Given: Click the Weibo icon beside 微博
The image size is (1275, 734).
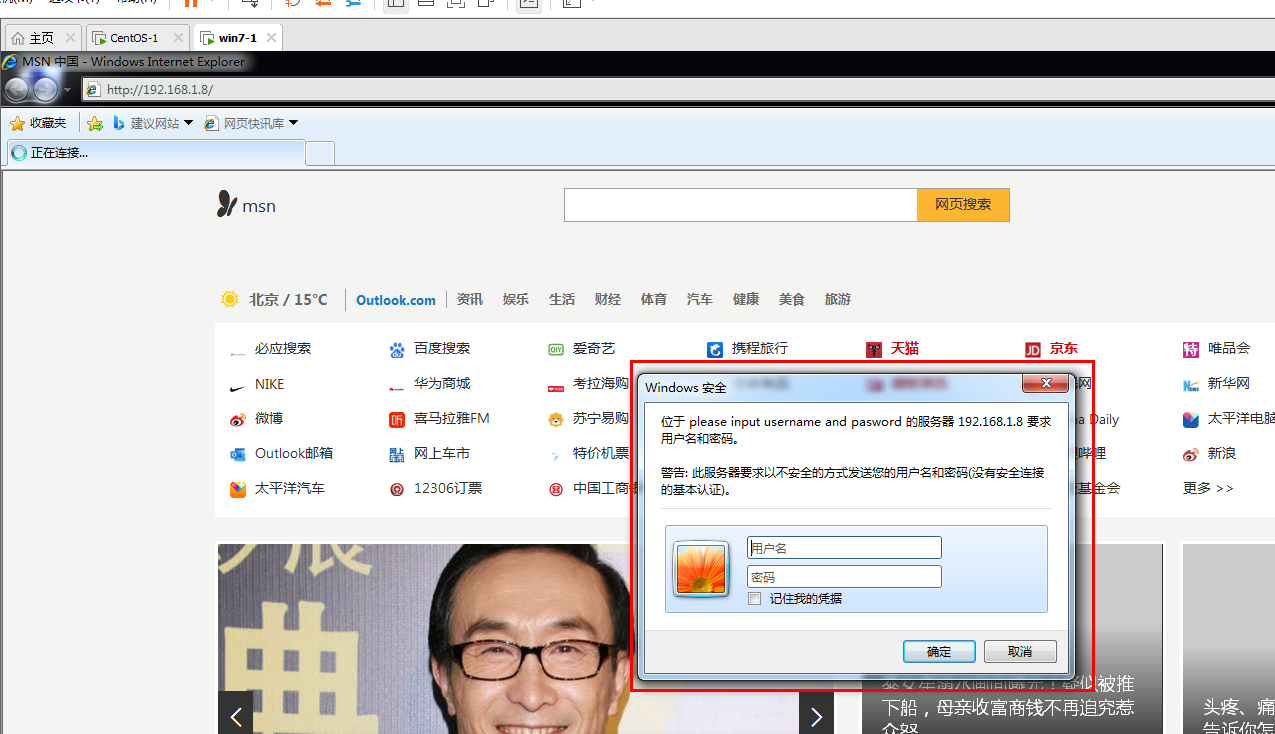Looking at the screenshot, I should pos(238,420).
